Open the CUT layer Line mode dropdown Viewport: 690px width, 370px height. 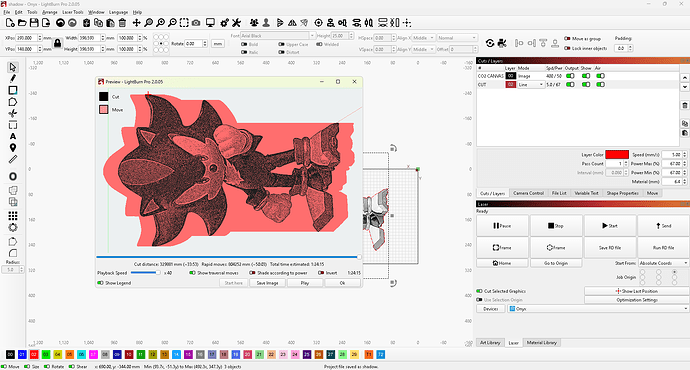[x=531, y=84]
